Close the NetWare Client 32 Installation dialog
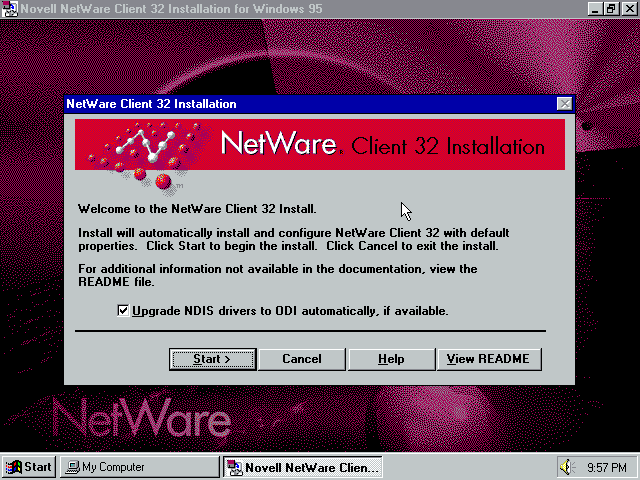The image size is (640, 480). [564, 104]
